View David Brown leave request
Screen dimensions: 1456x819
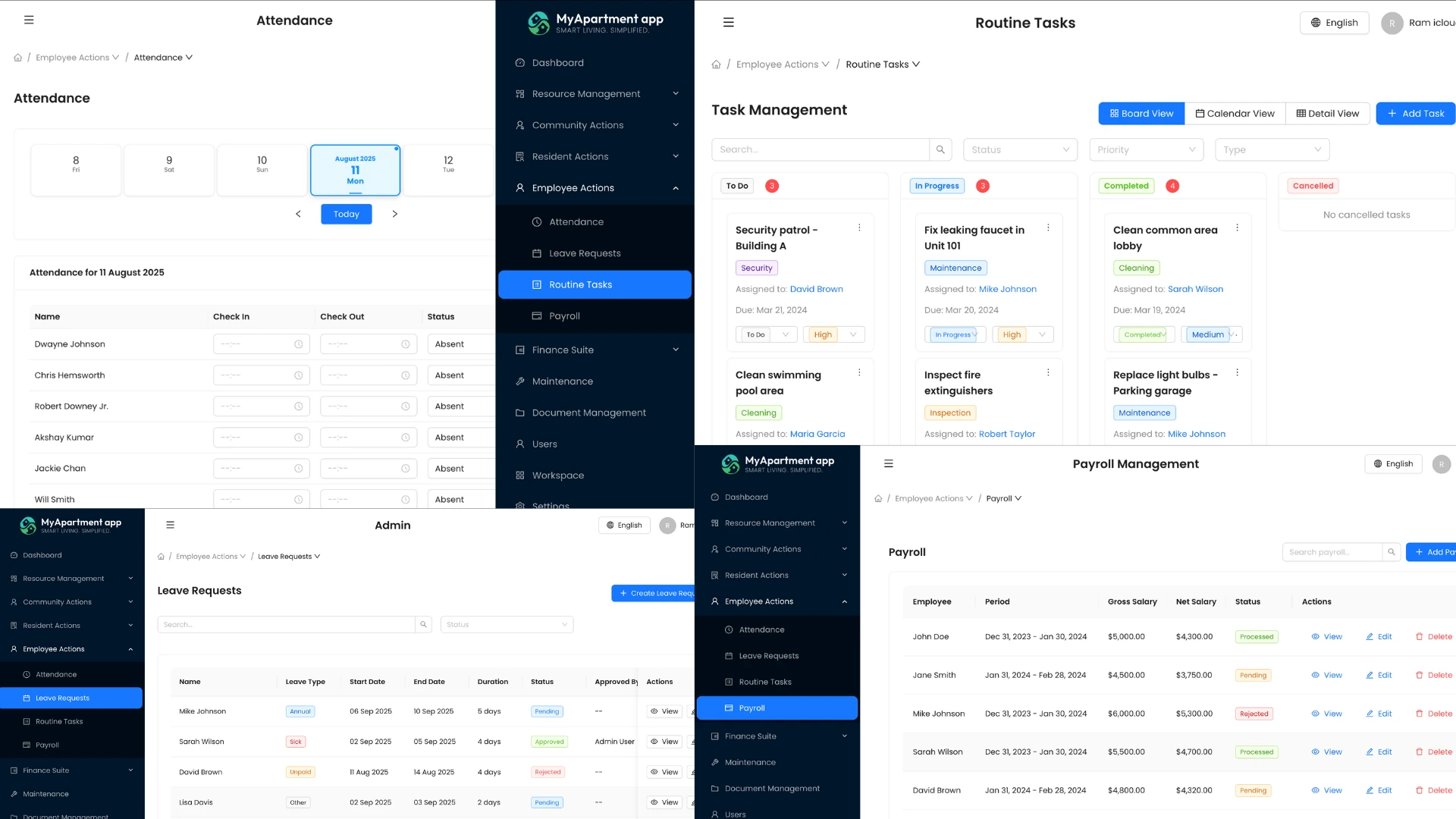(x=664, y=772)
